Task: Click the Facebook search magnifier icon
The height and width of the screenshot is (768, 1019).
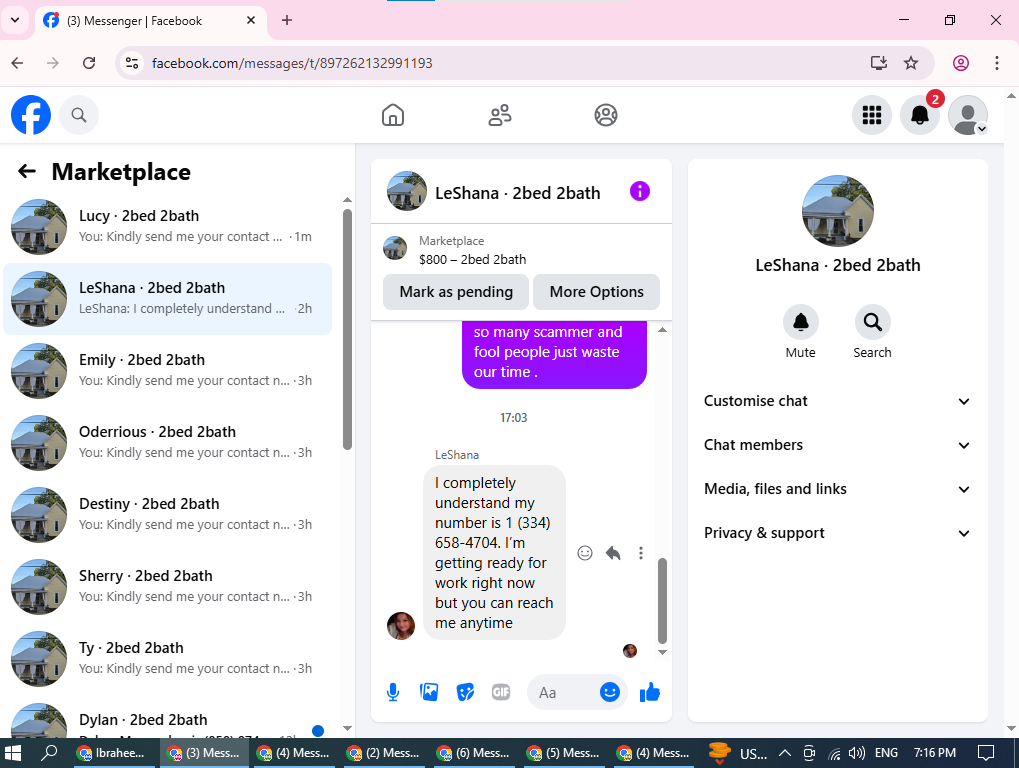Action: (x=79, y=115)
